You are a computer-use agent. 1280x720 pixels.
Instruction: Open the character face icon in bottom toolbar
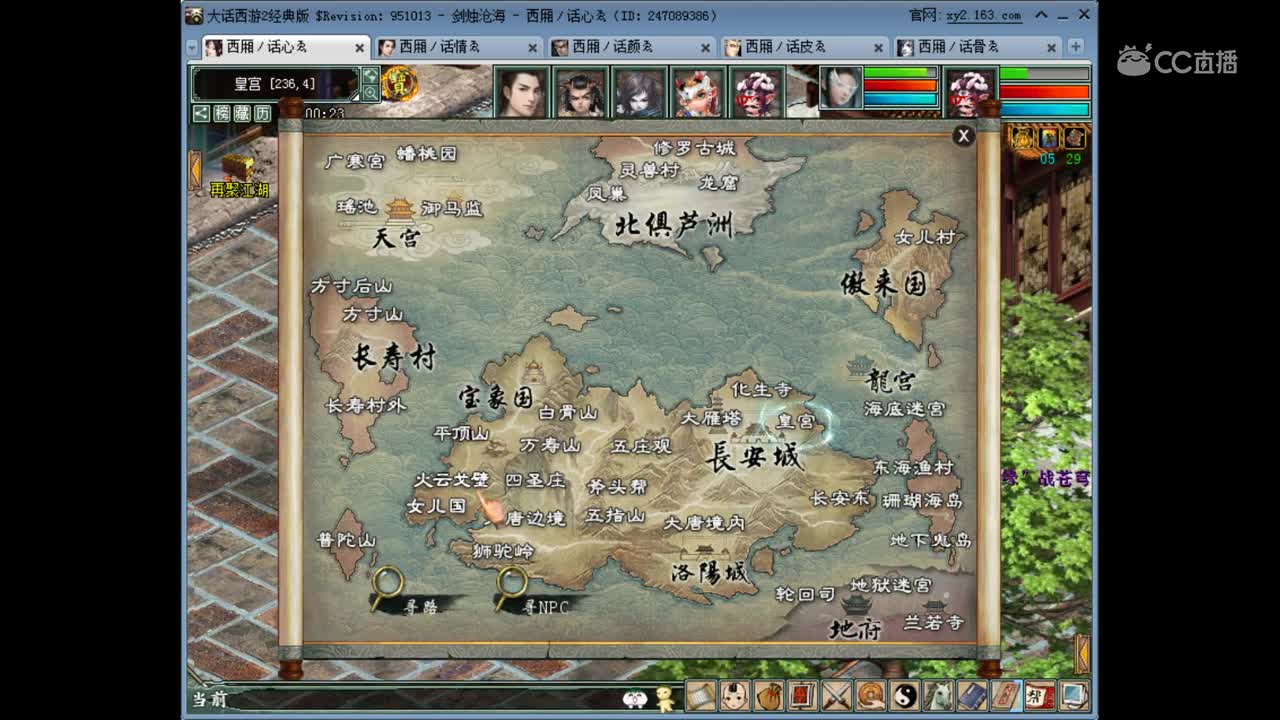(x=735, y=695)
